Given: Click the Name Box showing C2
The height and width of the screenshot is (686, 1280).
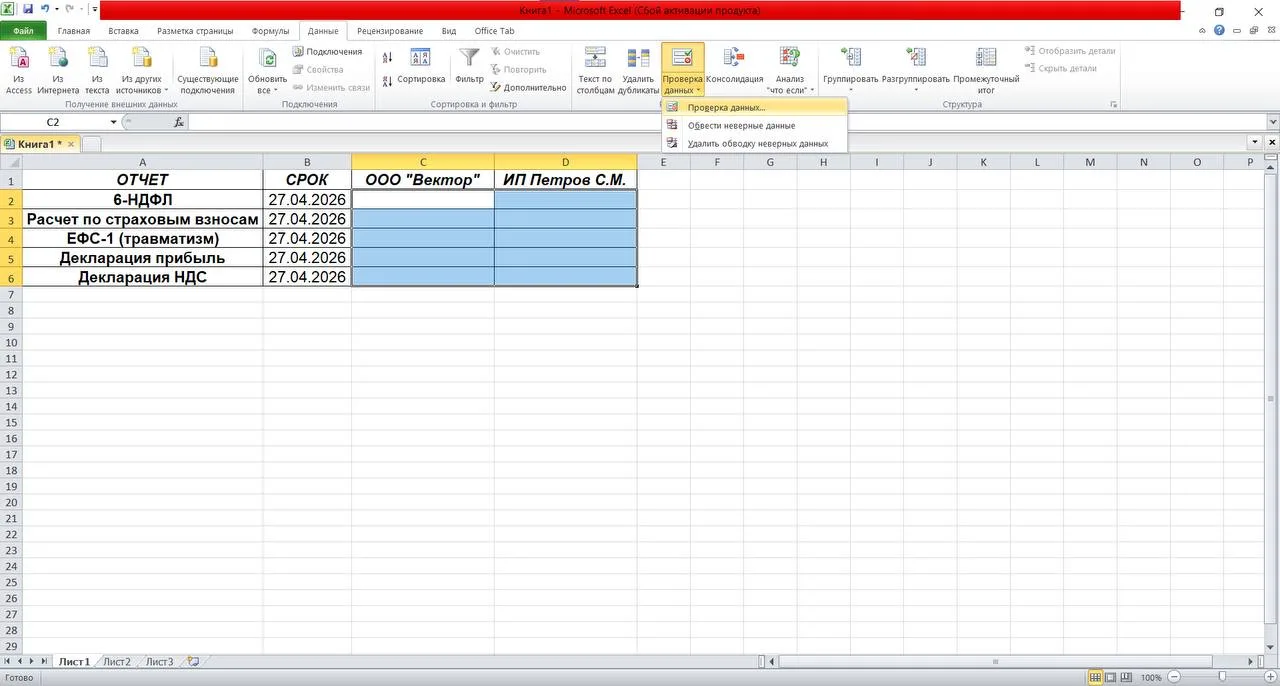Looking at the screenshot, I should click(54, 122).
